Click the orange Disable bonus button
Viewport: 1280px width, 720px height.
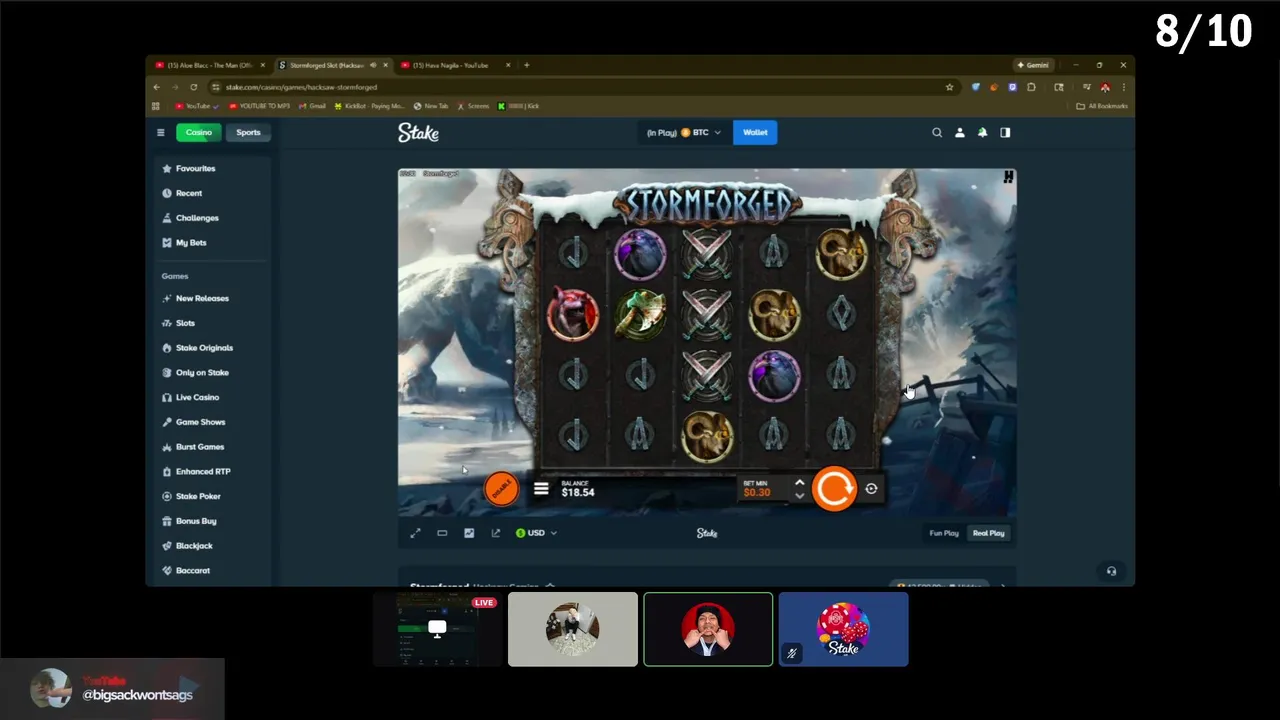point(501,488)
